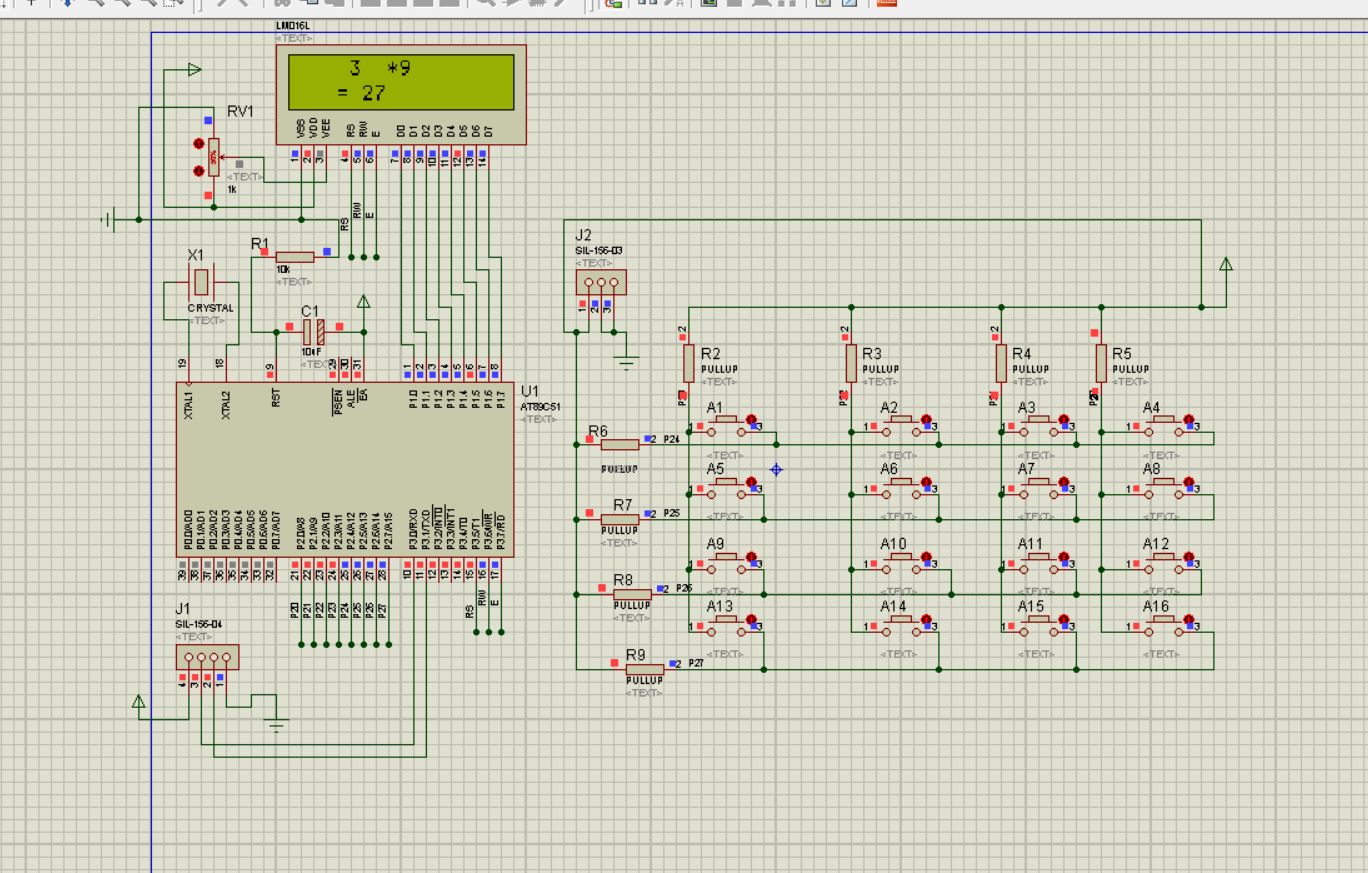Select the R4 pullup resistor
The image size is (1368, 873).
coord(1001,363)
